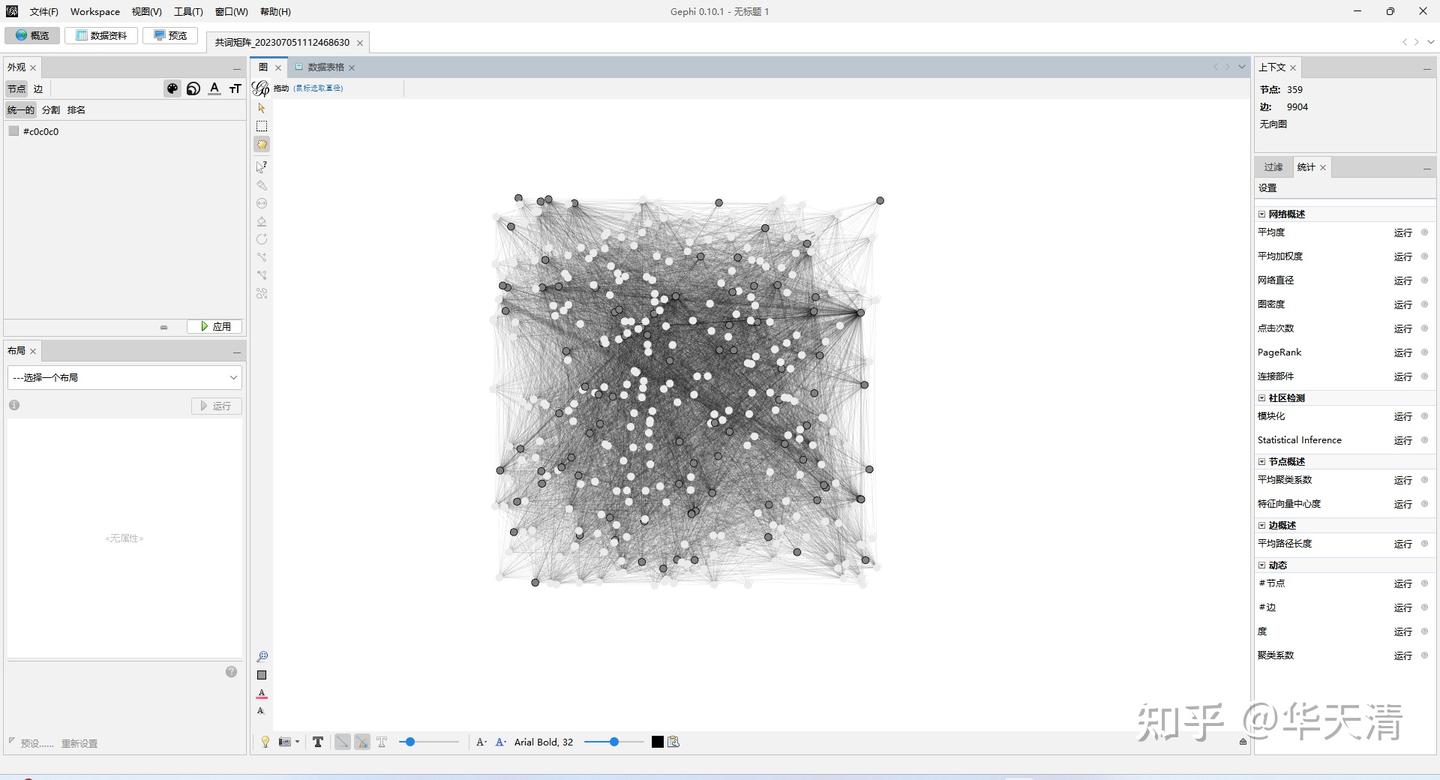Reset label visibility with small A icon
This screenshot has width=1440, height=780.
click(x=261, y=711)
